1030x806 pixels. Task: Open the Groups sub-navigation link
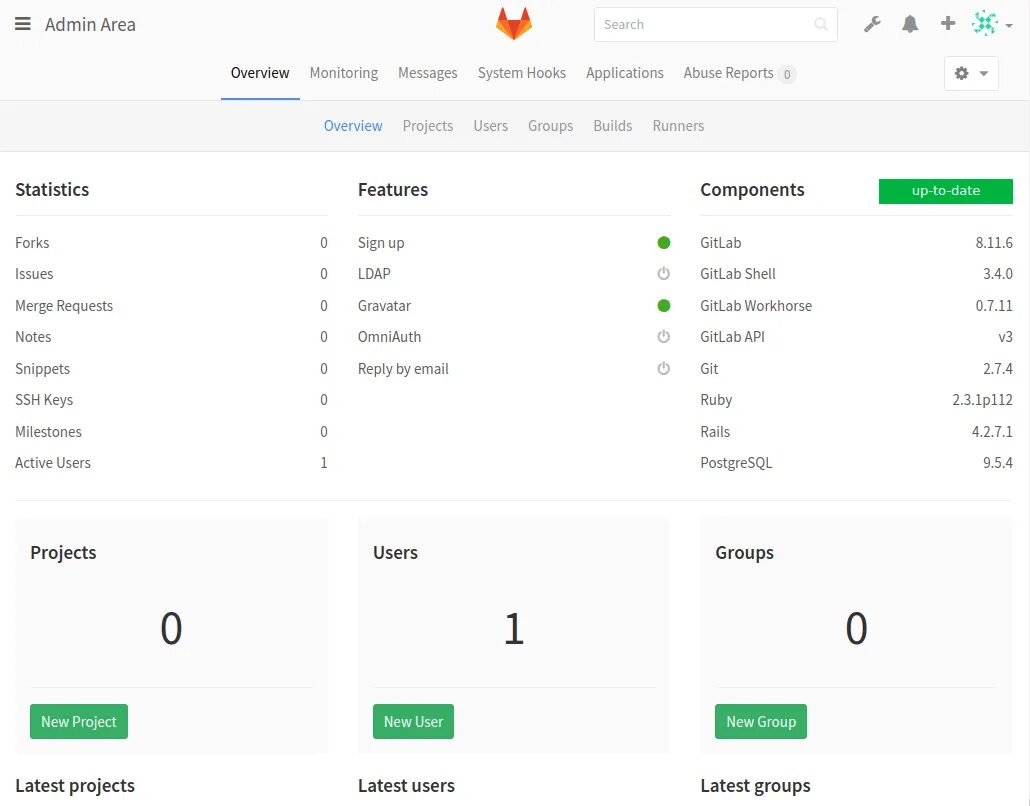(x=550, y=125)
